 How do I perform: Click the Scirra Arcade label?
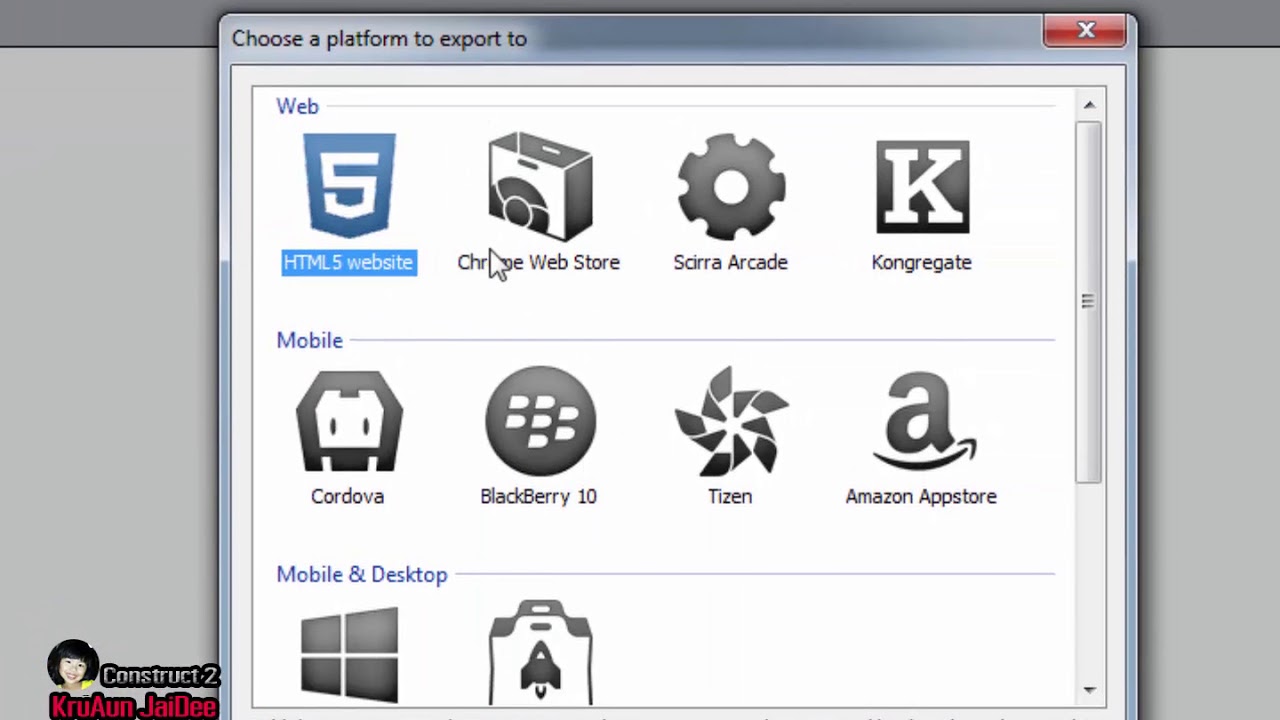tap(731, 262)
